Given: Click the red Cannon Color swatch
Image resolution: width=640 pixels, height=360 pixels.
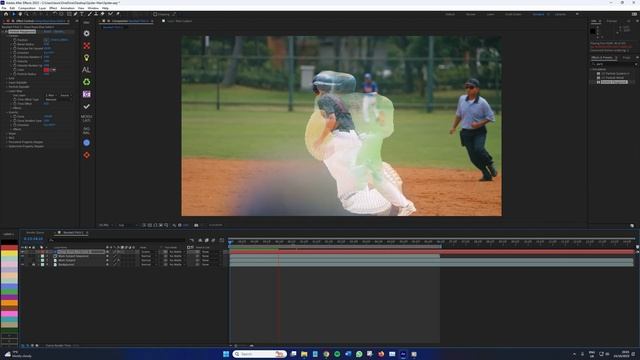Looking at the screenshot, I should [x=46, y=70].
